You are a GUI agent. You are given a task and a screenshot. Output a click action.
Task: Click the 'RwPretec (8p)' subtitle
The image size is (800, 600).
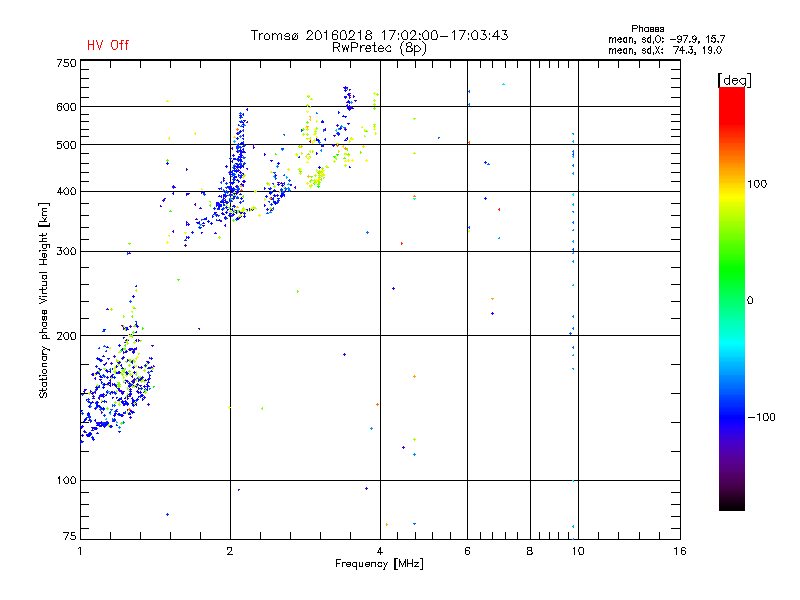click(380, 48)
